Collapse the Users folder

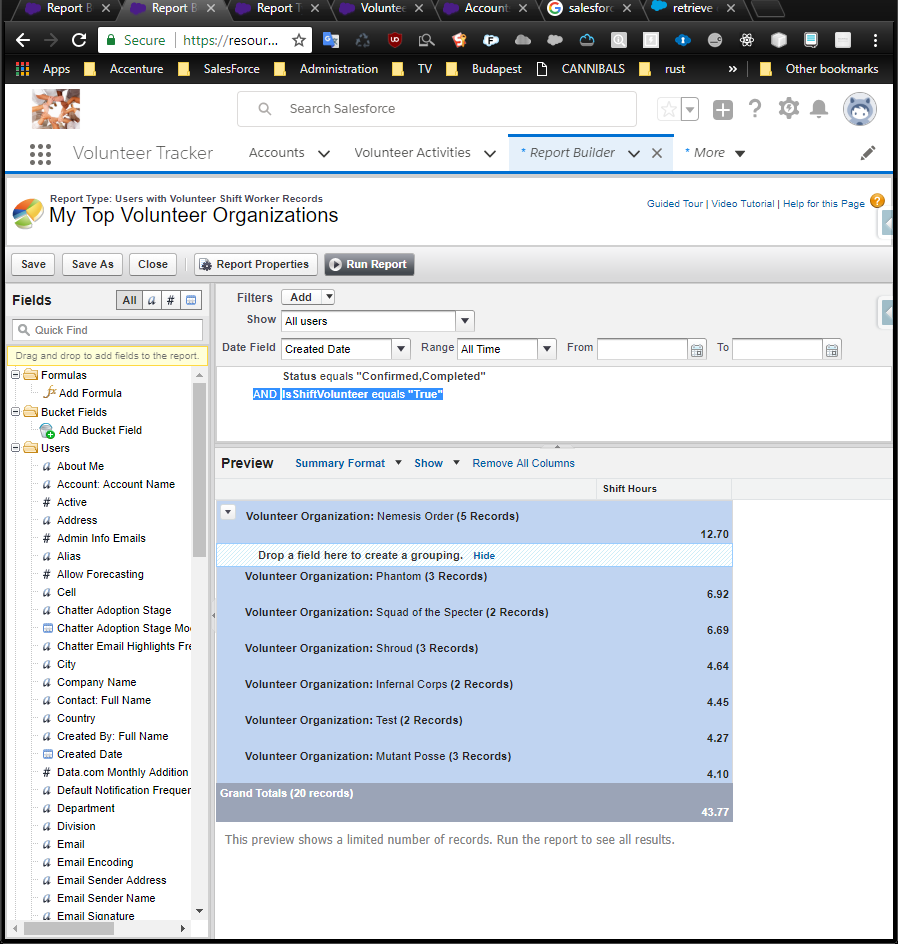[16, 449]
